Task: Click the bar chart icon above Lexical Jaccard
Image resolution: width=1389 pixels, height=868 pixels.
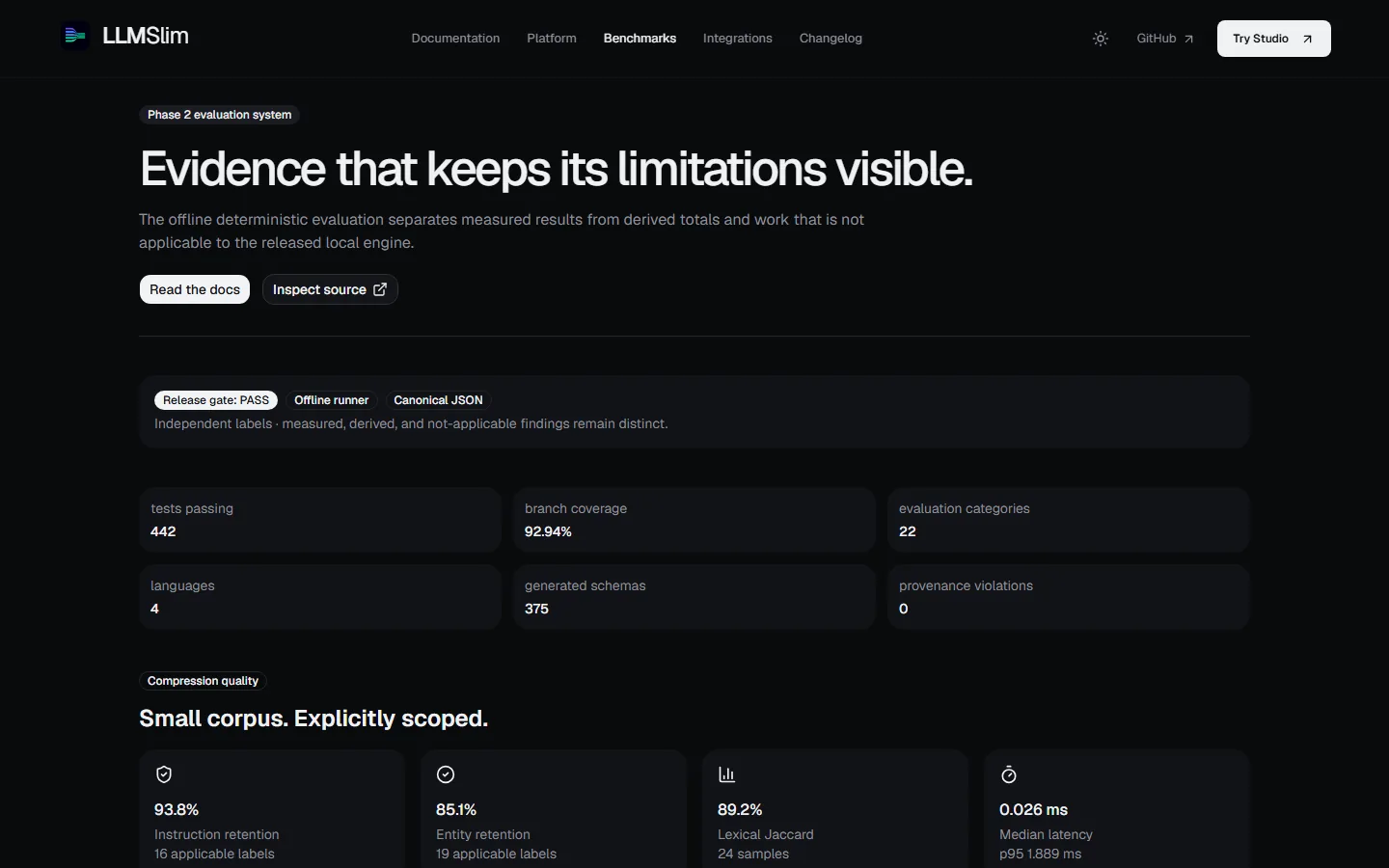Action: tap(727, 774)
